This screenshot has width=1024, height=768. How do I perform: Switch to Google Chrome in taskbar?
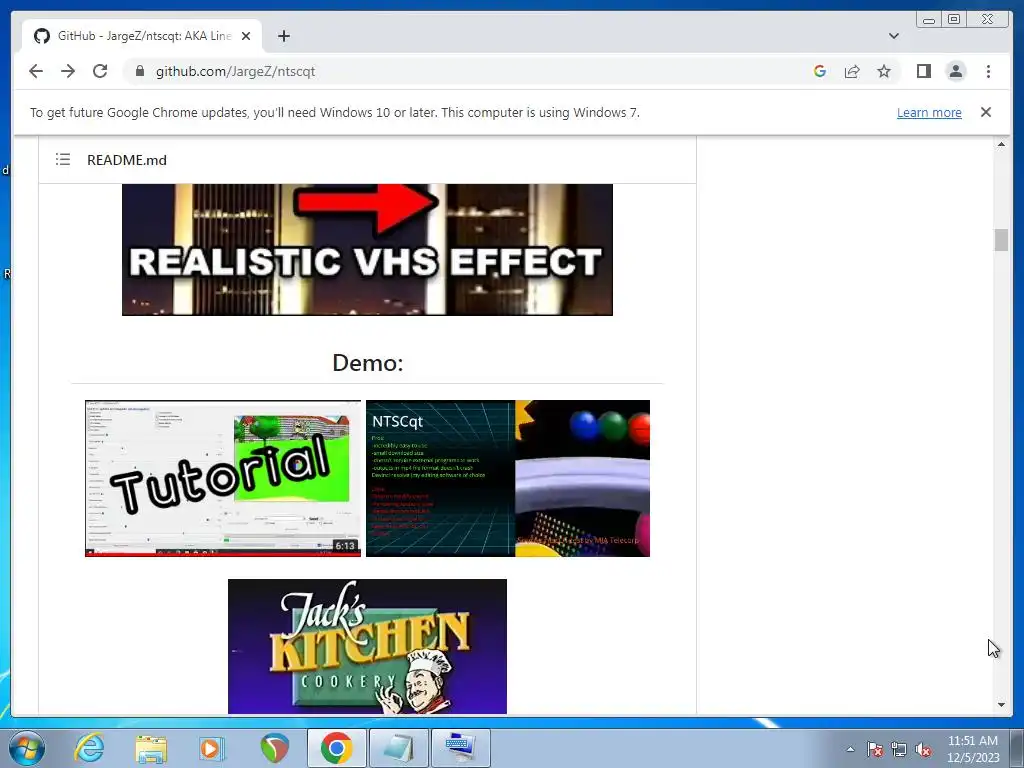(x=337, y=748)
